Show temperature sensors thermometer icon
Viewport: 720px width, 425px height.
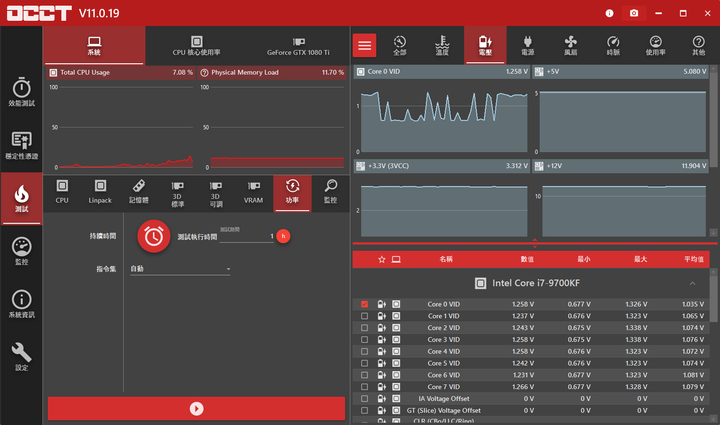(x=442, y=45)
